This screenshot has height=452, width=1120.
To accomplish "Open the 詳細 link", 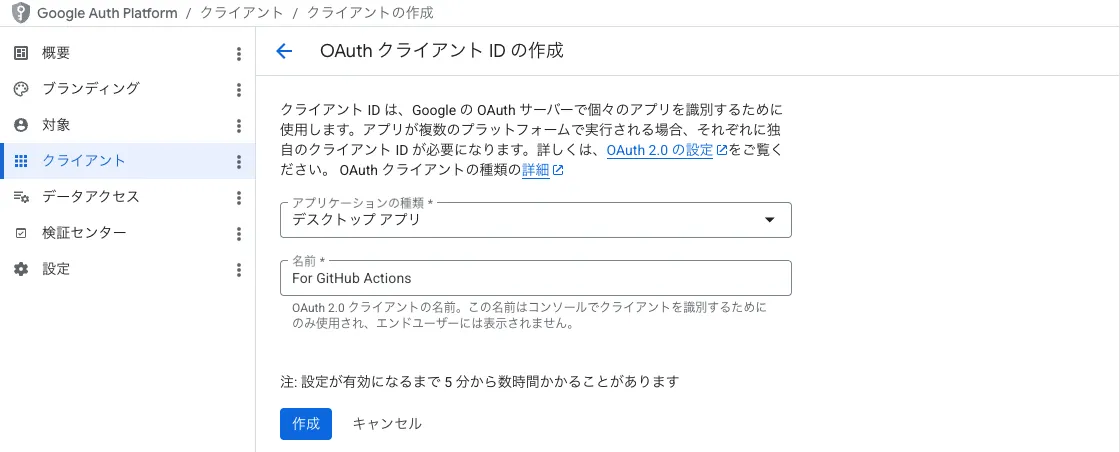I will (536, 171).
